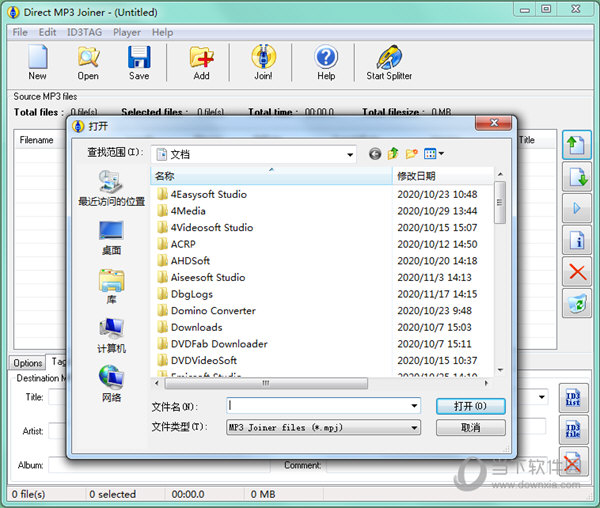Click the red X remove file icon
Viewport: 600px width, 508px height.
577,272
